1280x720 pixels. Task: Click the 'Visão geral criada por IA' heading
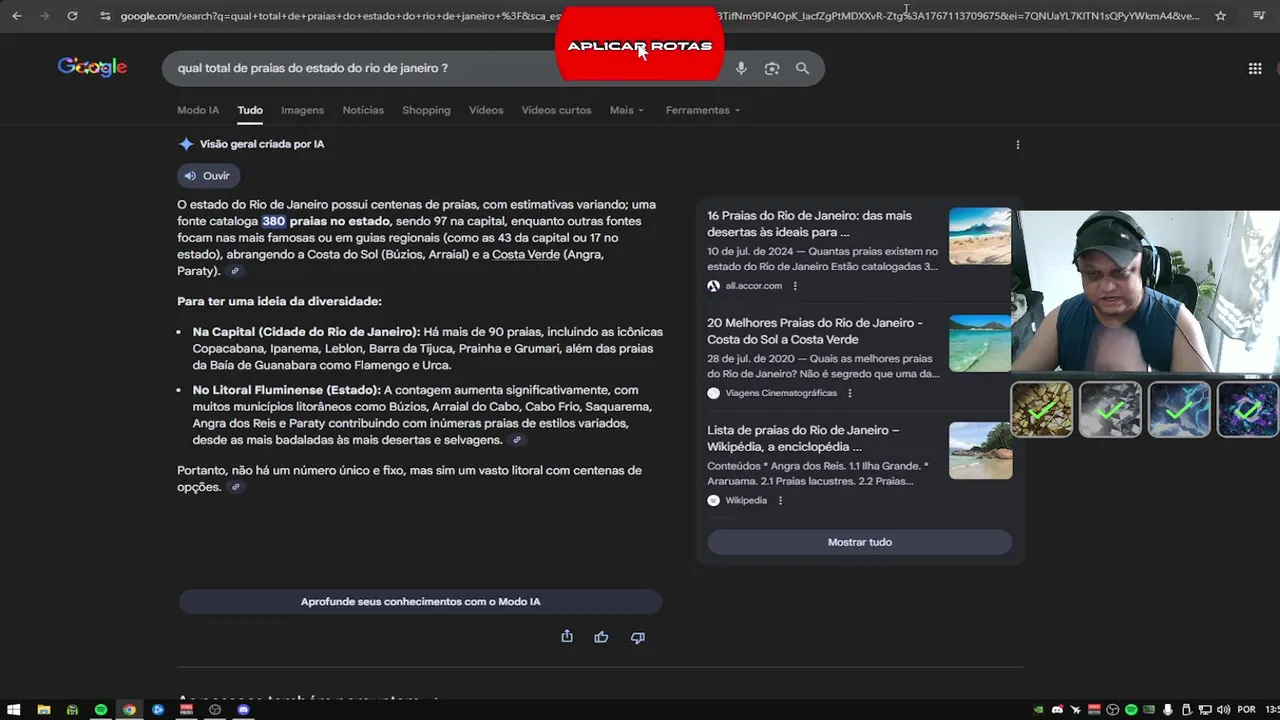[262, 144]
